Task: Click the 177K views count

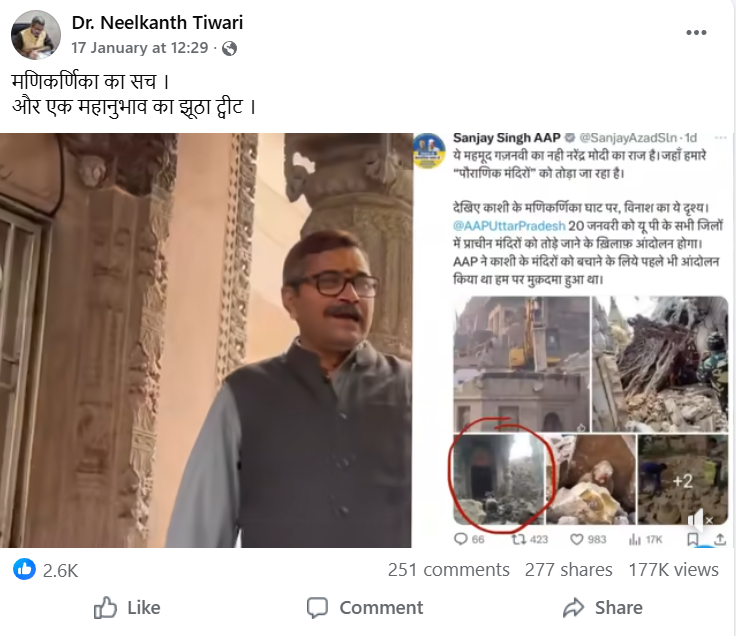Action: tap(674, 569)
